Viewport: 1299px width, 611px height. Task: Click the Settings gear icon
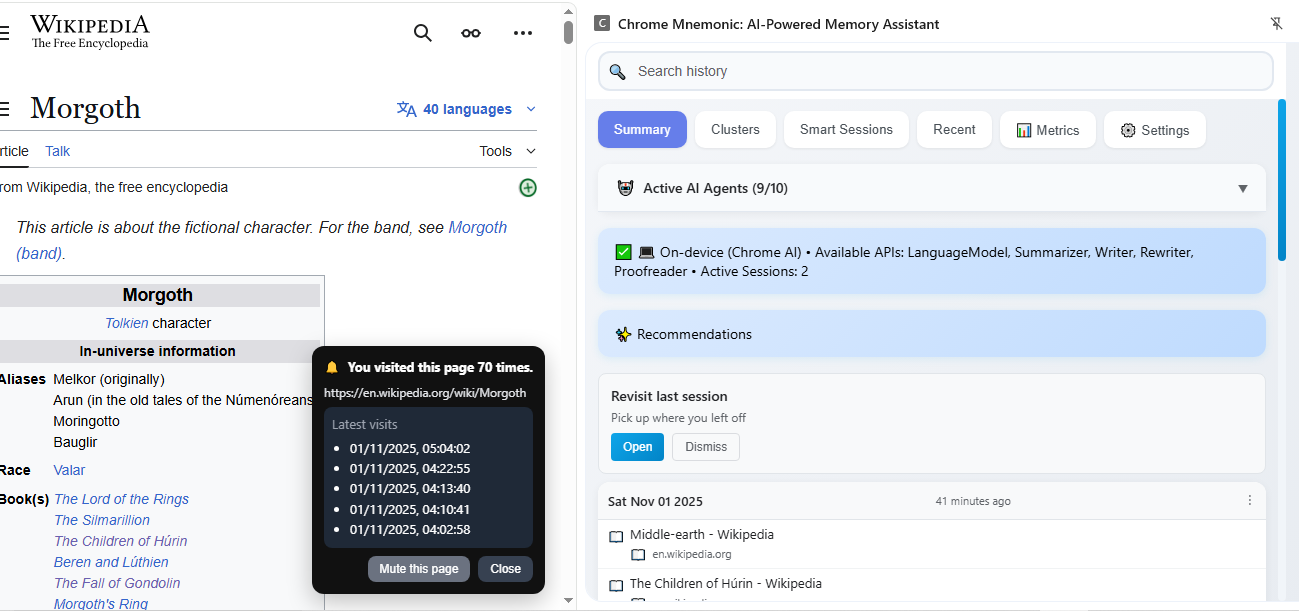[1128, 130]
